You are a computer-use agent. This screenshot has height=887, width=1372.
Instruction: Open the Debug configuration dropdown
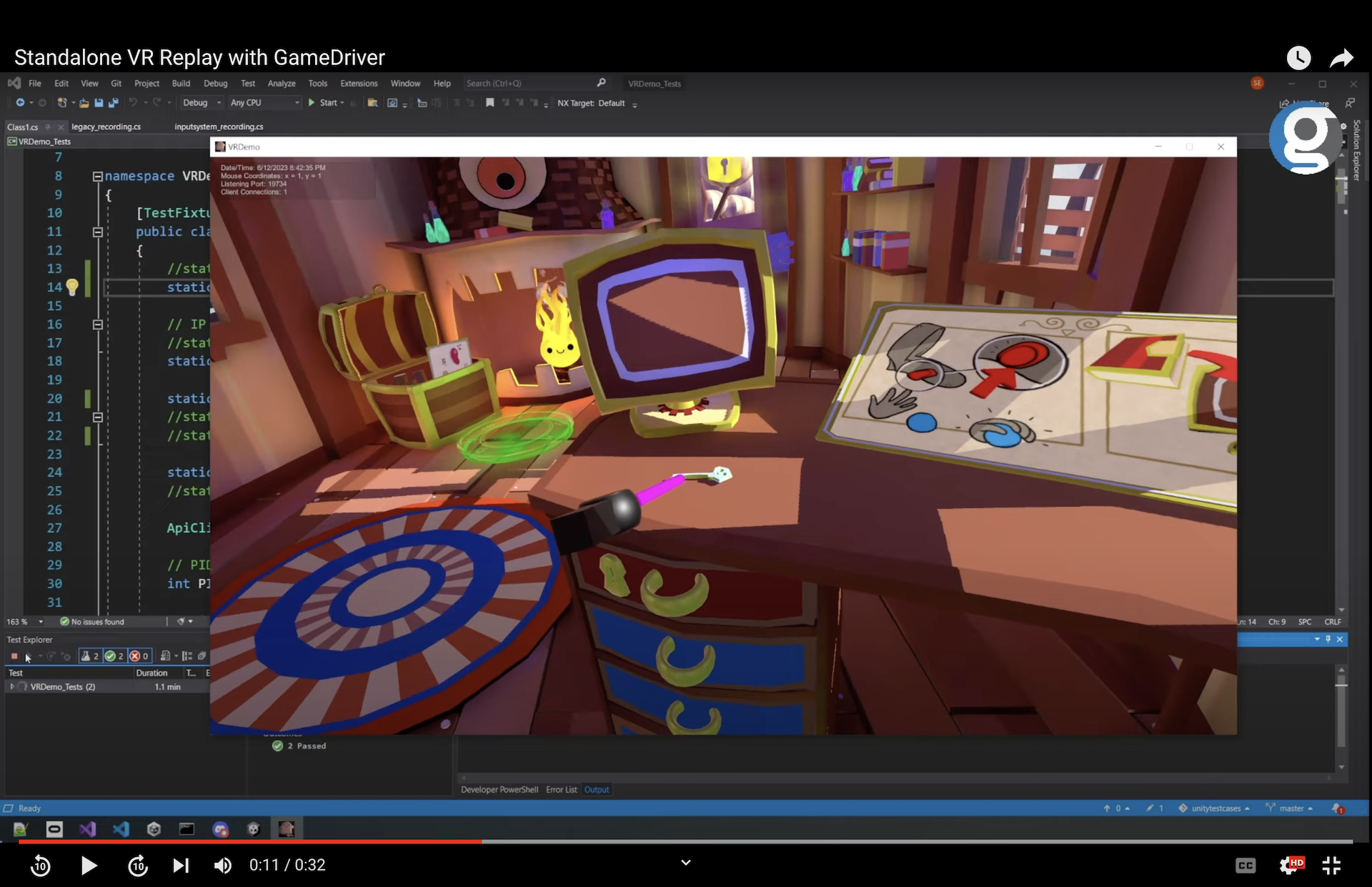coord(202,103)
